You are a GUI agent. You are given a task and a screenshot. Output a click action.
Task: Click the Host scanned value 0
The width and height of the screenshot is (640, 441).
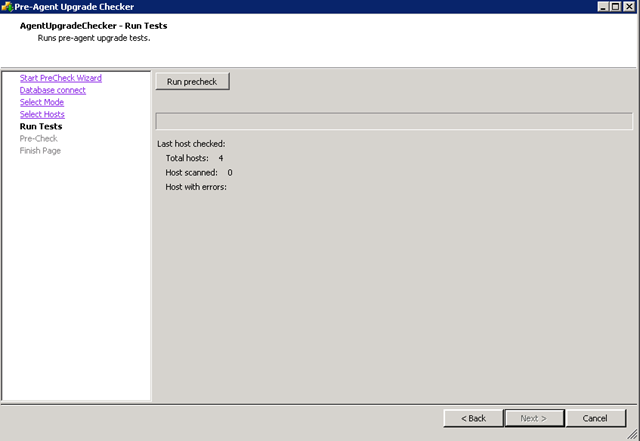pos(230,173)
